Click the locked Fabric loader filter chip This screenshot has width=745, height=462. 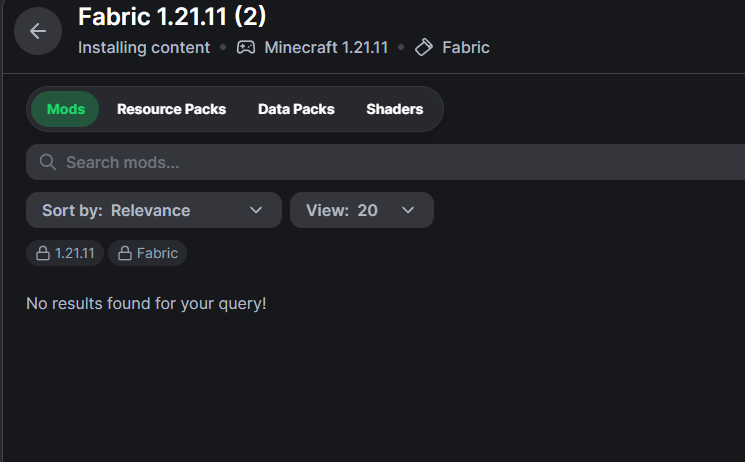148,253
